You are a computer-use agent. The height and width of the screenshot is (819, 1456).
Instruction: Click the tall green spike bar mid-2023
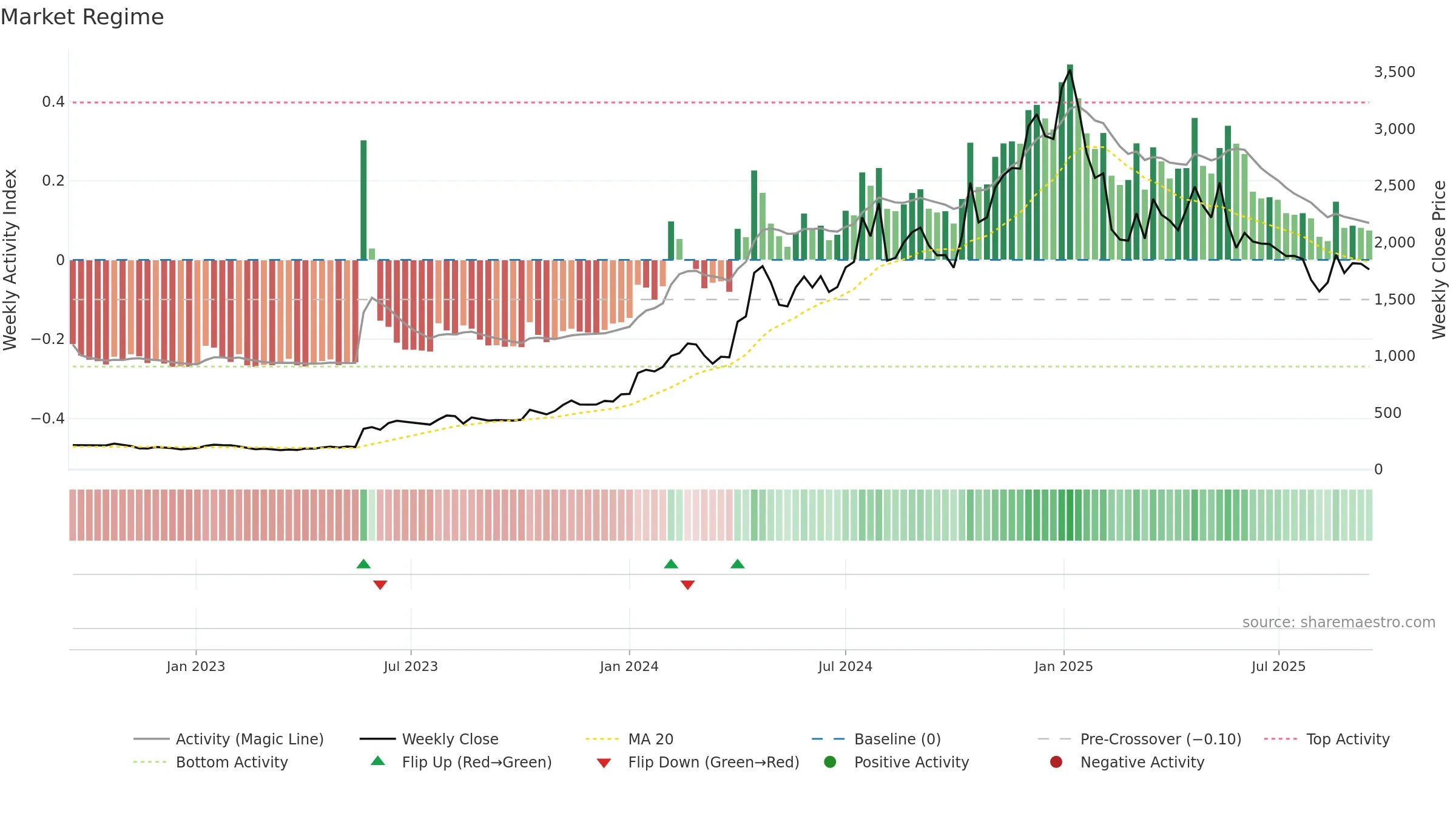(363, 200)
